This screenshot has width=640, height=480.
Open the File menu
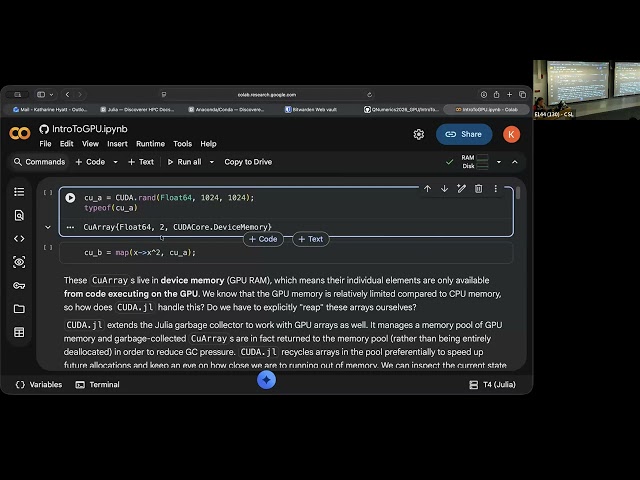tap(45, 144)
